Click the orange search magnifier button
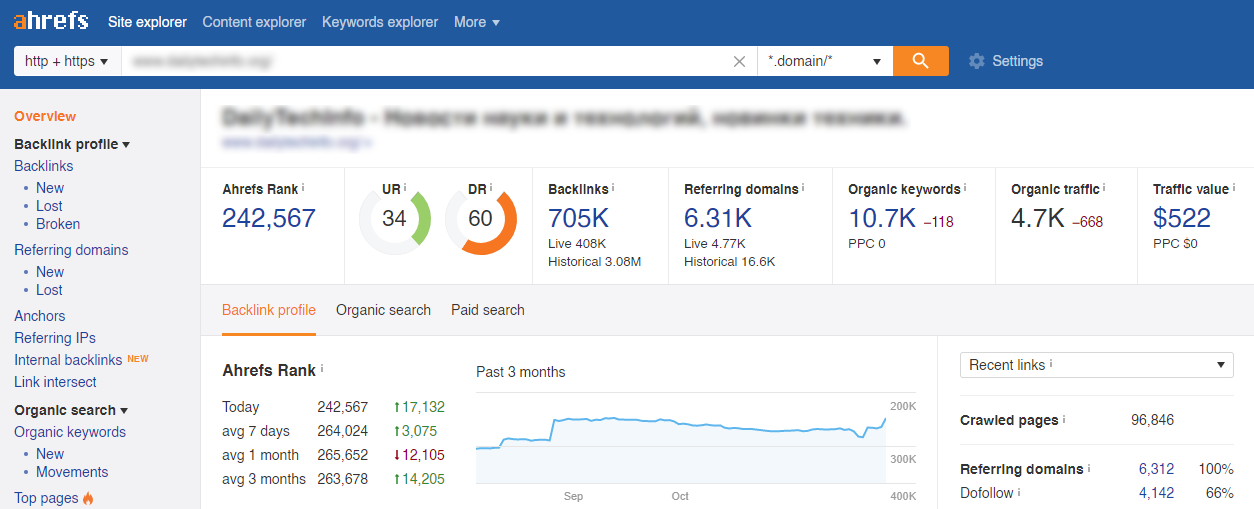 click(920, 61)
